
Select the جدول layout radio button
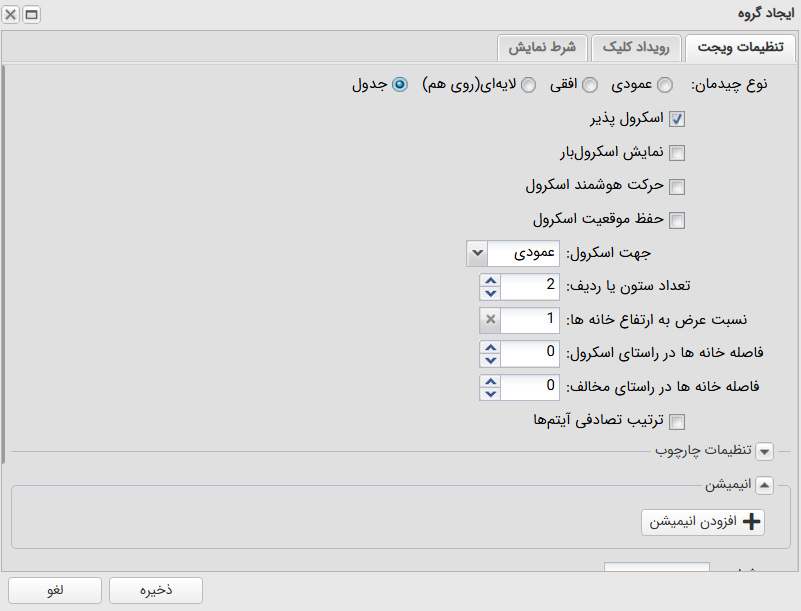(x=399, y=85)
